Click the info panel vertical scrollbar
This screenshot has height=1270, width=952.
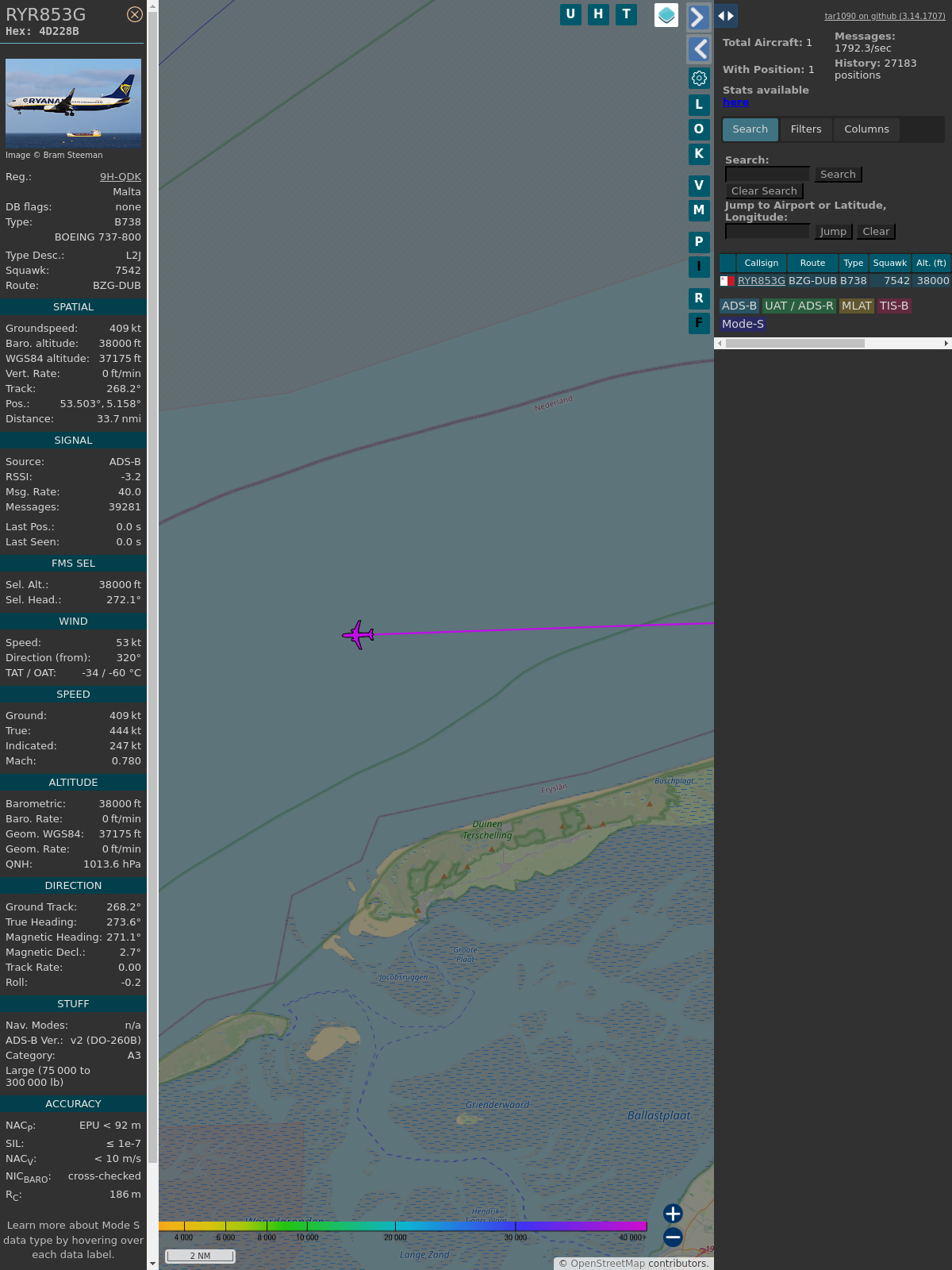pos(152,587)
